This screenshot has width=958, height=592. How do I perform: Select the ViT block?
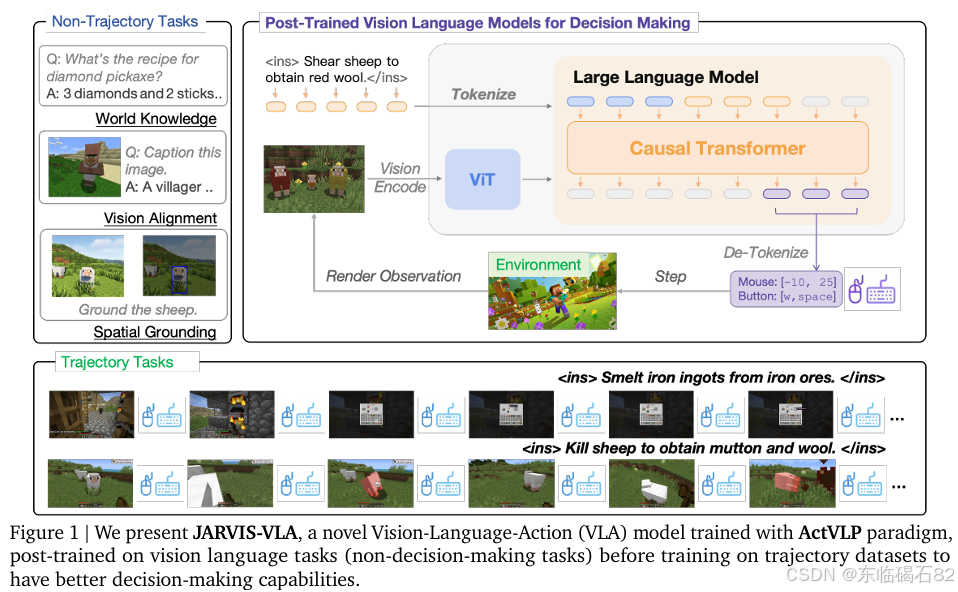(x=483, y=179)
